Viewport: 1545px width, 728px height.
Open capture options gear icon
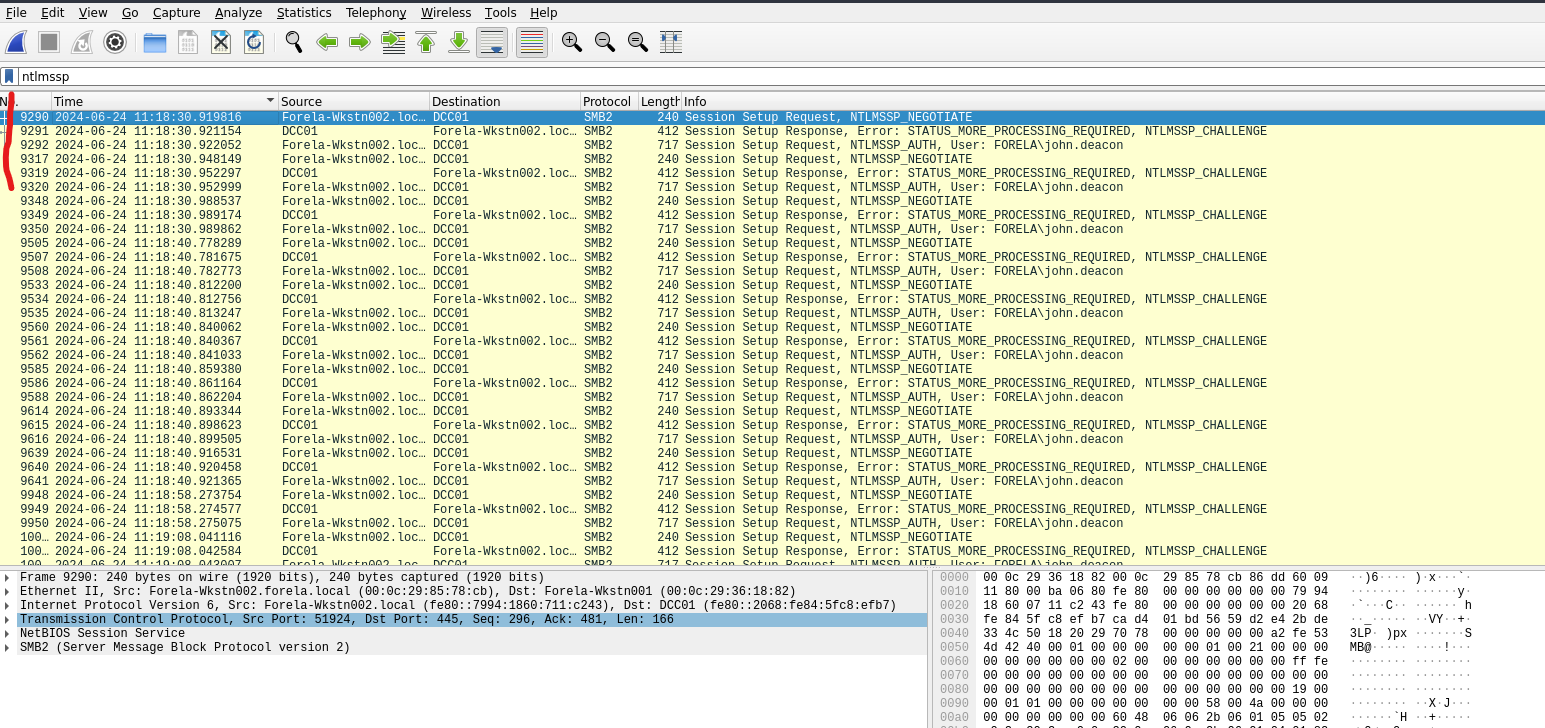coord(115,42)
